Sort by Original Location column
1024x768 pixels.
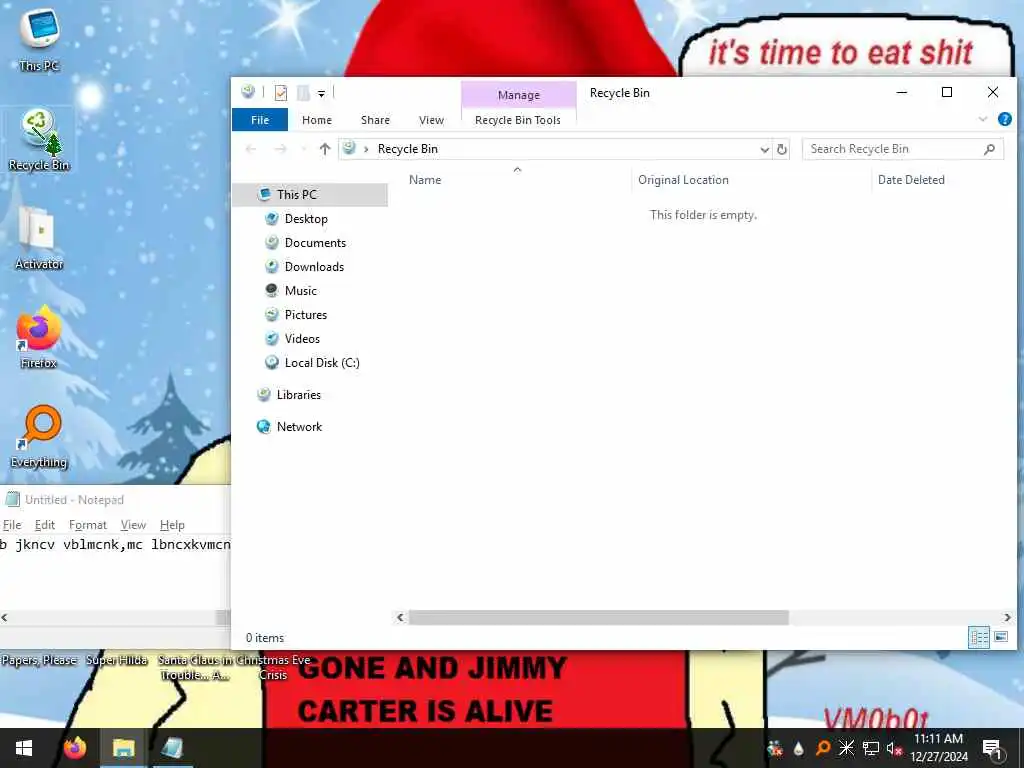pyautogui.click(x=683, y=180)
